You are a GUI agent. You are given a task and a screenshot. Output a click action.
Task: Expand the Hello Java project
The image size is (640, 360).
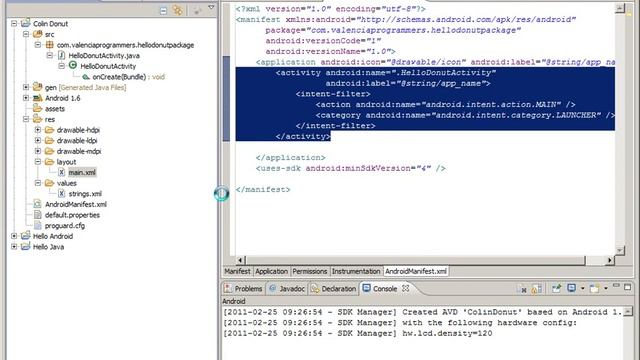(14, 247)
